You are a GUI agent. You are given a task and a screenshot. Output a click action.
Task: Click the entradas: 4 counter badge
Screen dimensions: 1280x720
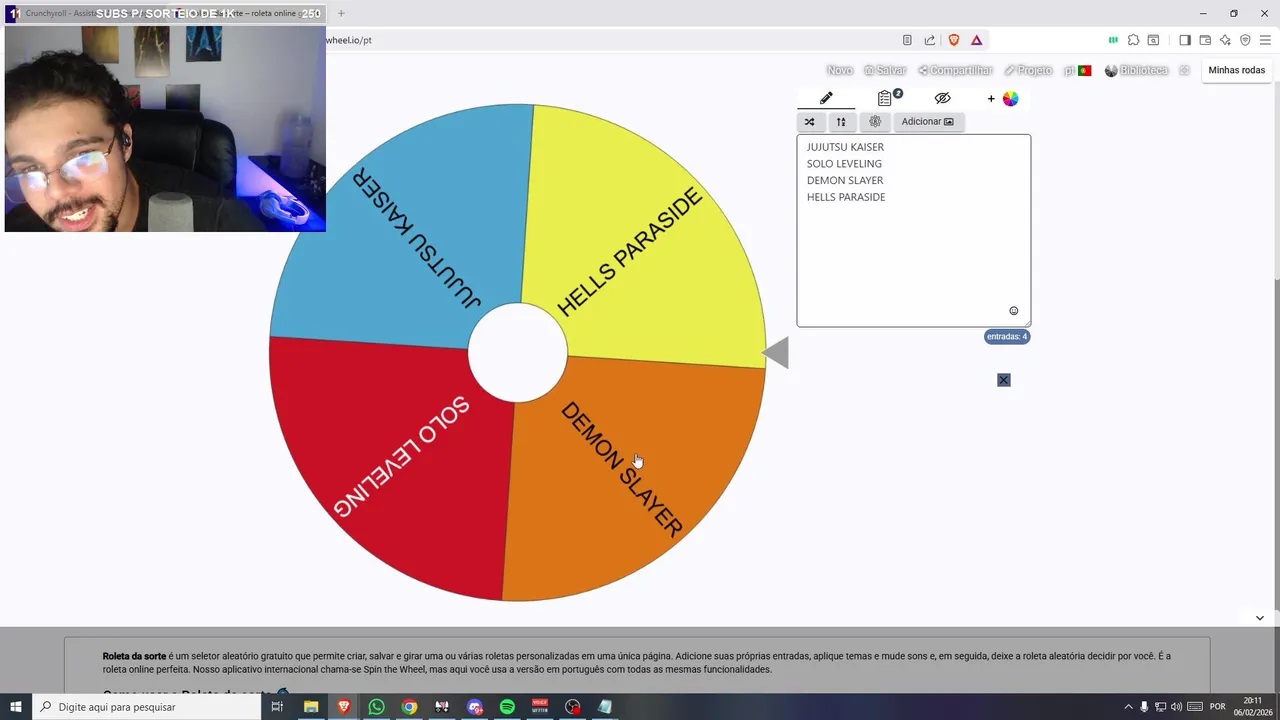1007,337
